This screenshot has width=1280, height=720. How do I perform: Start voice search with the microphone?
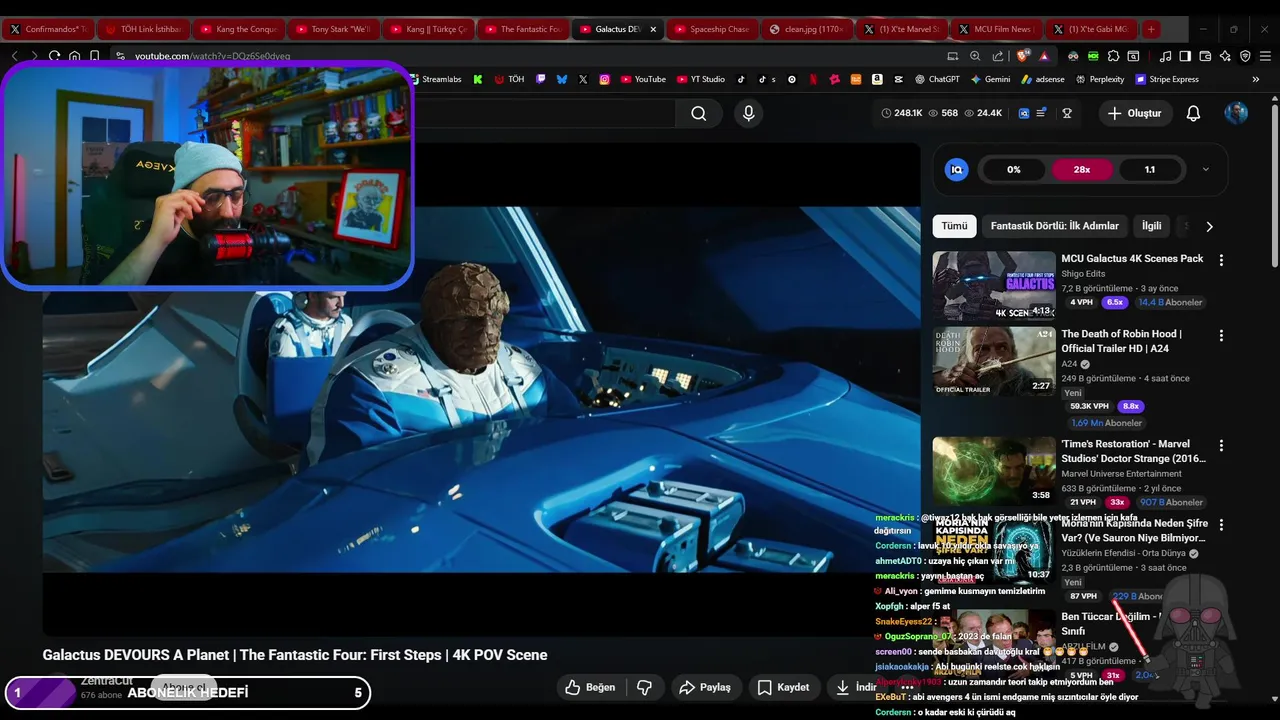pos(748,113)
